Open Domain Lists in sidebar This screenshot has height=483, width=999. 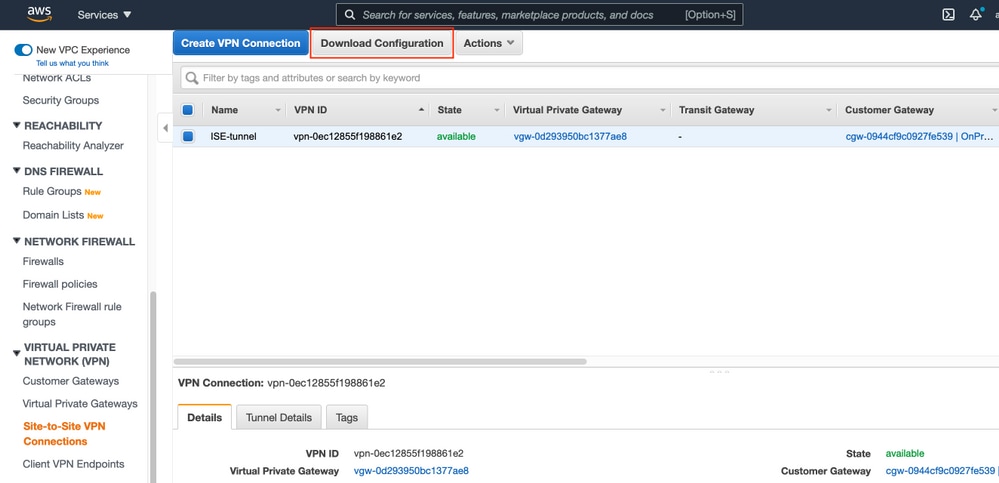pyautogui.click(x=54, y=215)
